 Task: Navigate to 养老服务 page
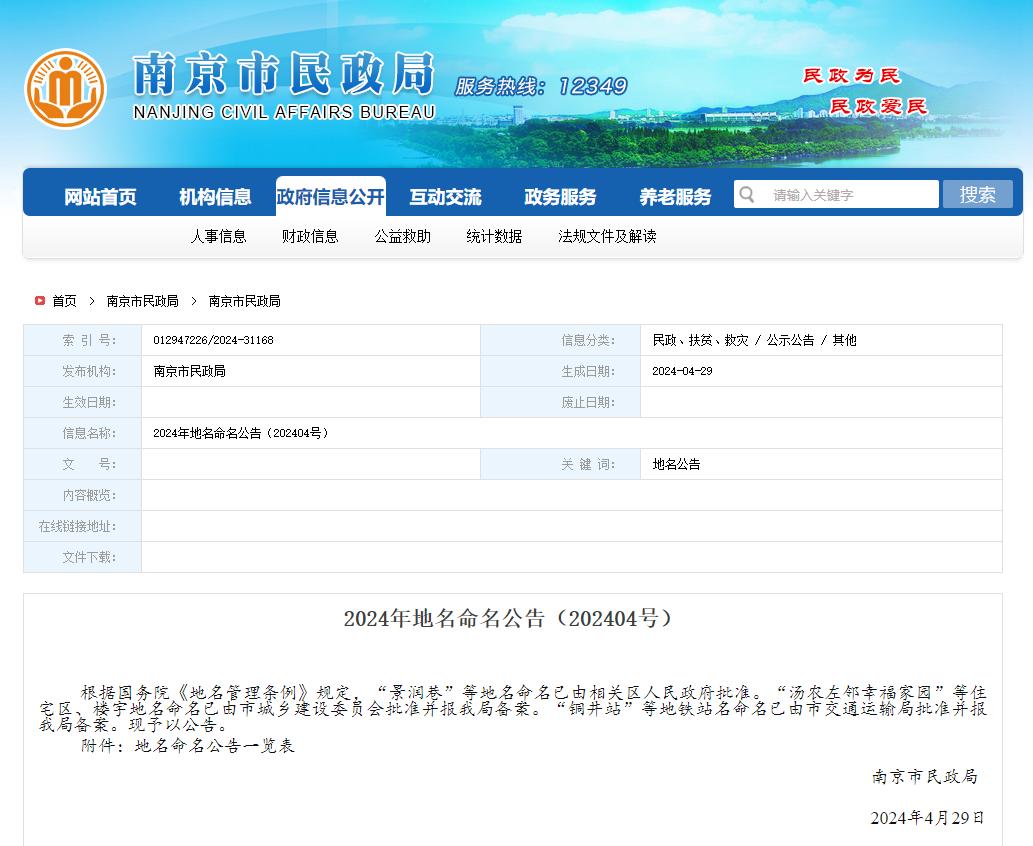point(675,197)
